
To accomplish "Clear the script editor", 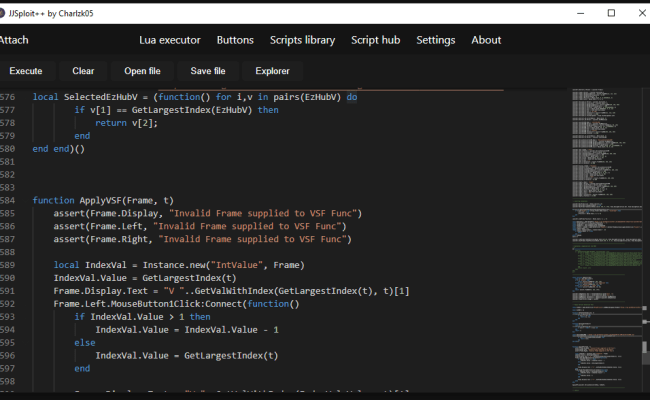I will pos(83,71).
